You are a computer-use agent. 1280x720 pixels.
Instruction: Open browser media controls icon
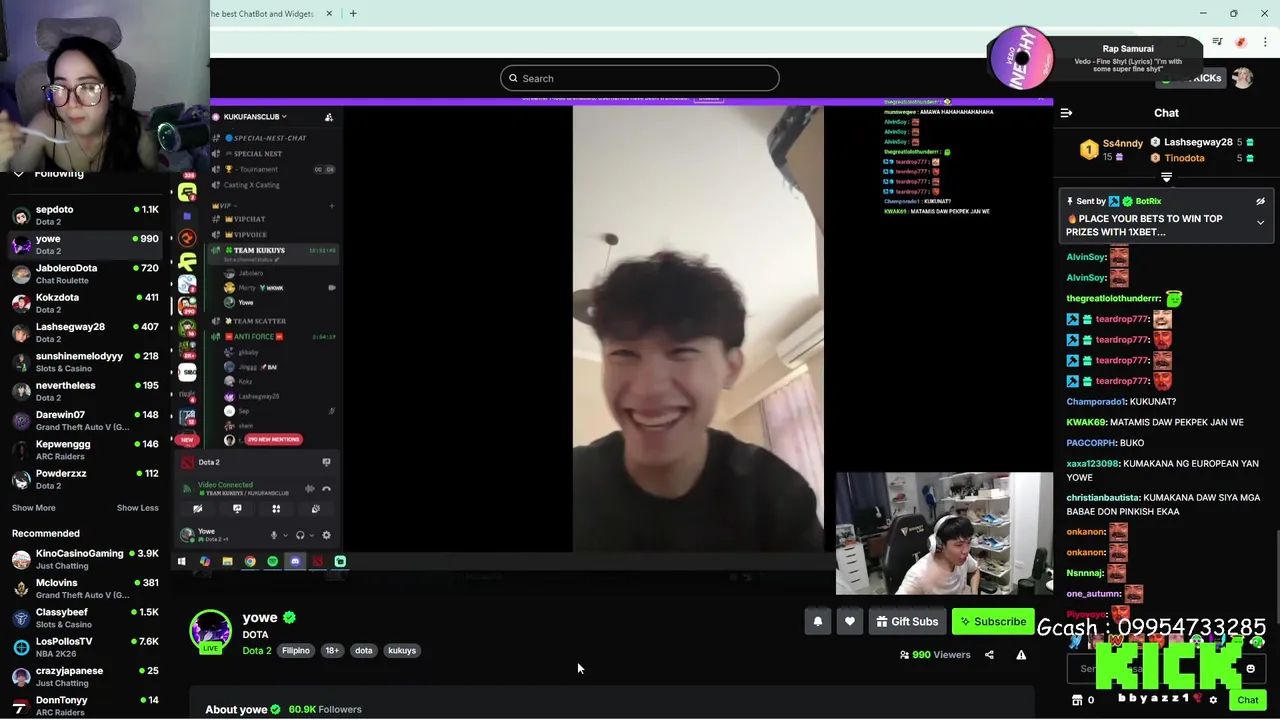[x=1217, y=42]
